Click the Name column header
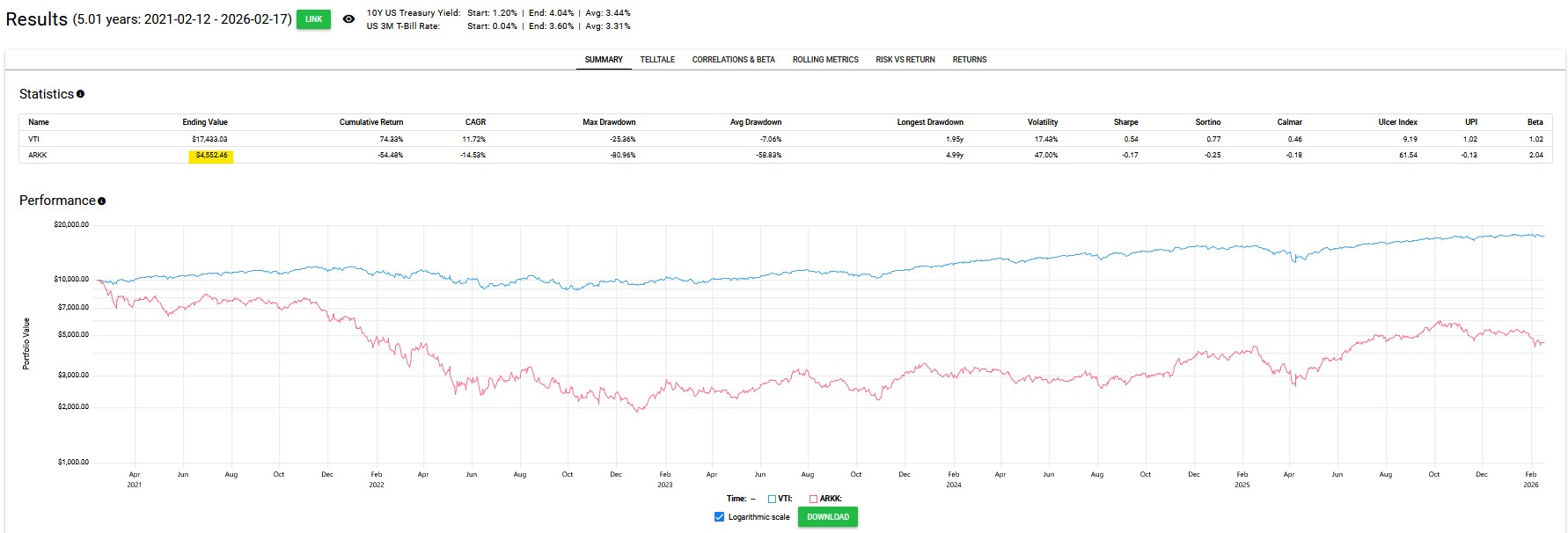The height and width of the screenshot is (533, 1568). [x=39, y=122]
